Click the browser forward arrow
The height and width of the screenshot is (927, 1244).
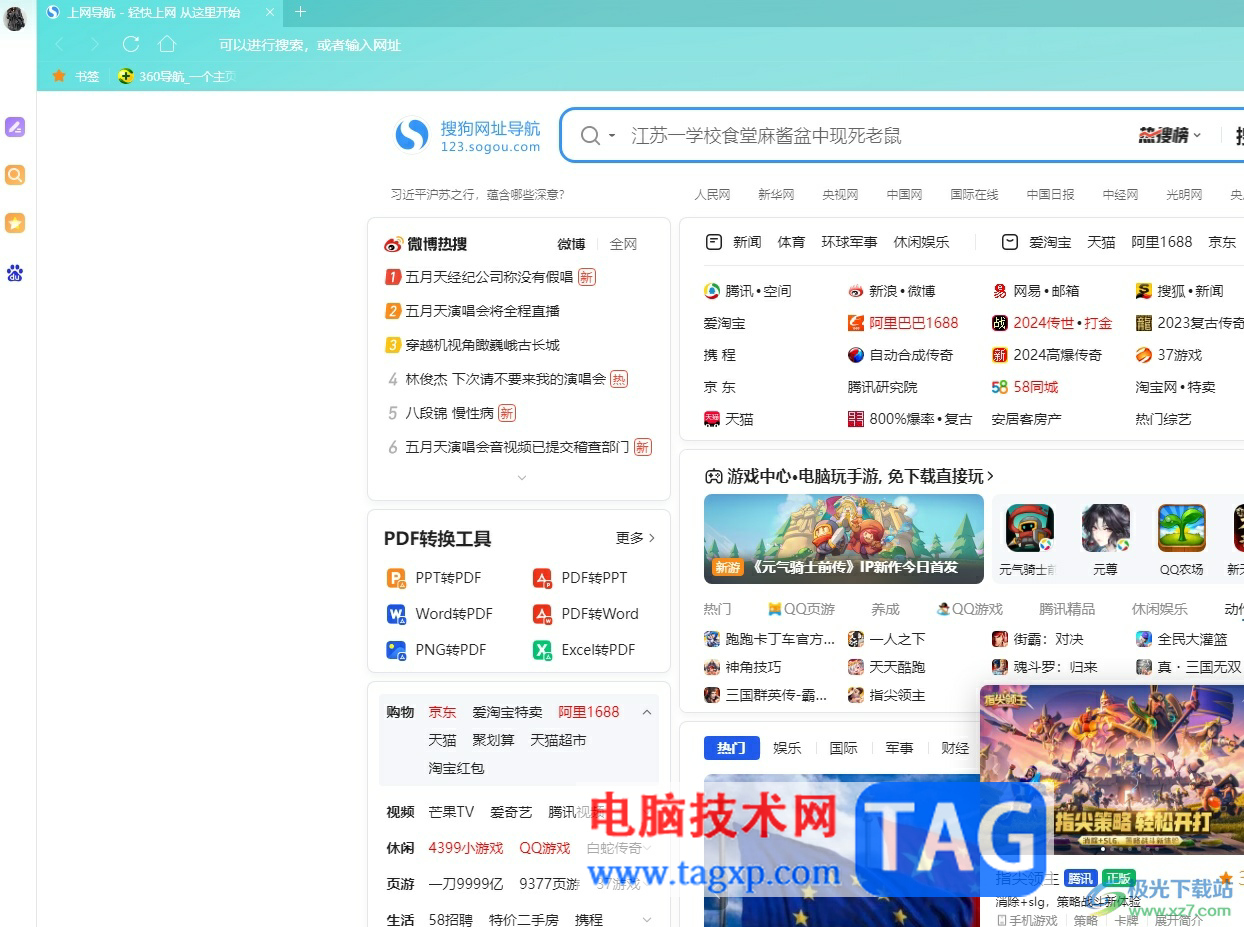[x=95, y=44]
